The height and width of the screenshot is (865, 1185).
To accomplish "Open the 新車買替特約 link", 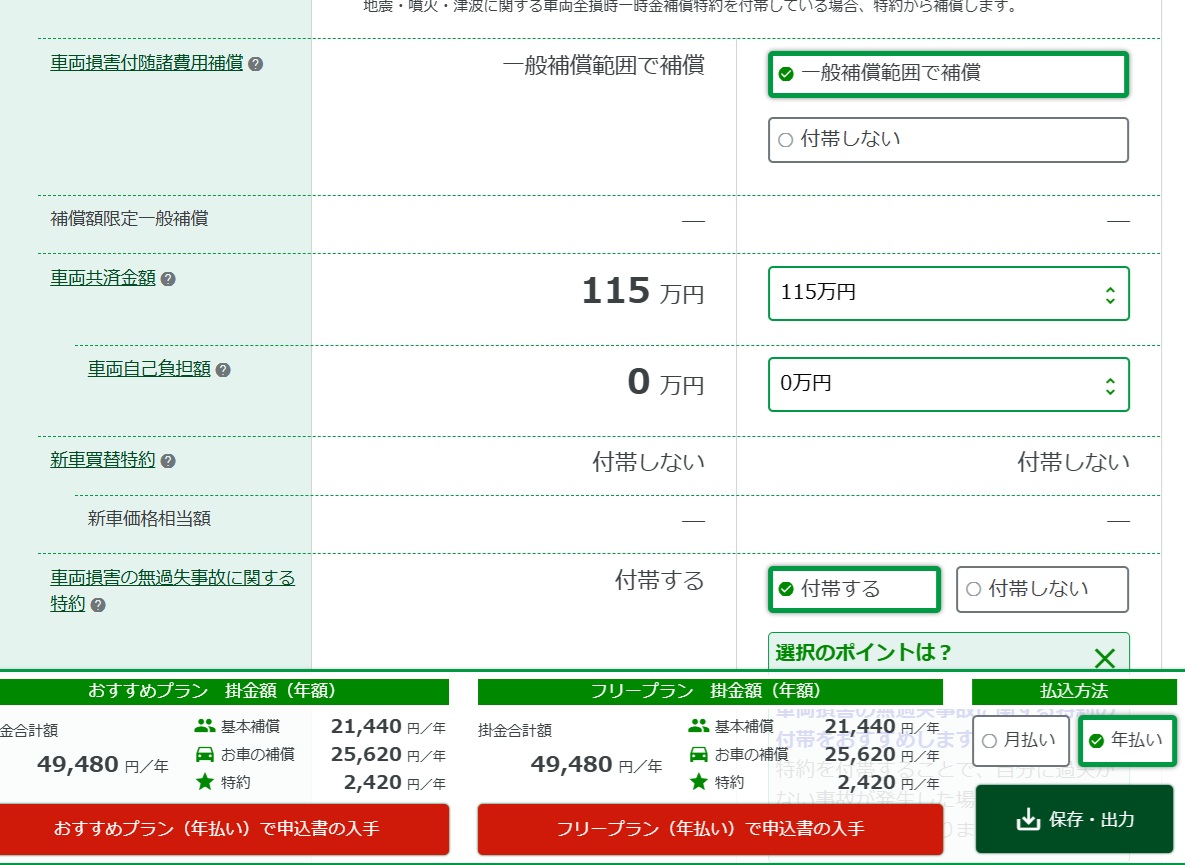I will pyautogui.click(x=103, y=460).
